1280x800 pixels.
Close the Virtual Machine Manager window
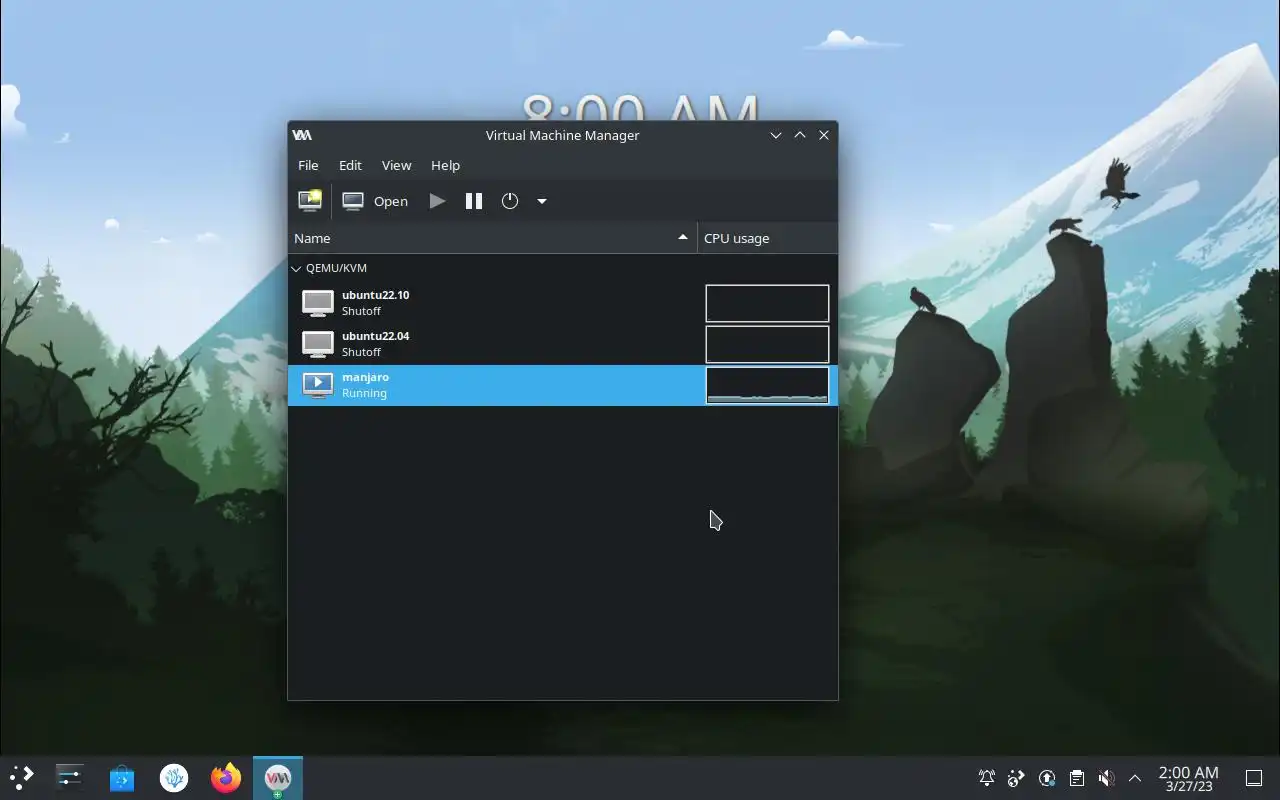(824, 135)
